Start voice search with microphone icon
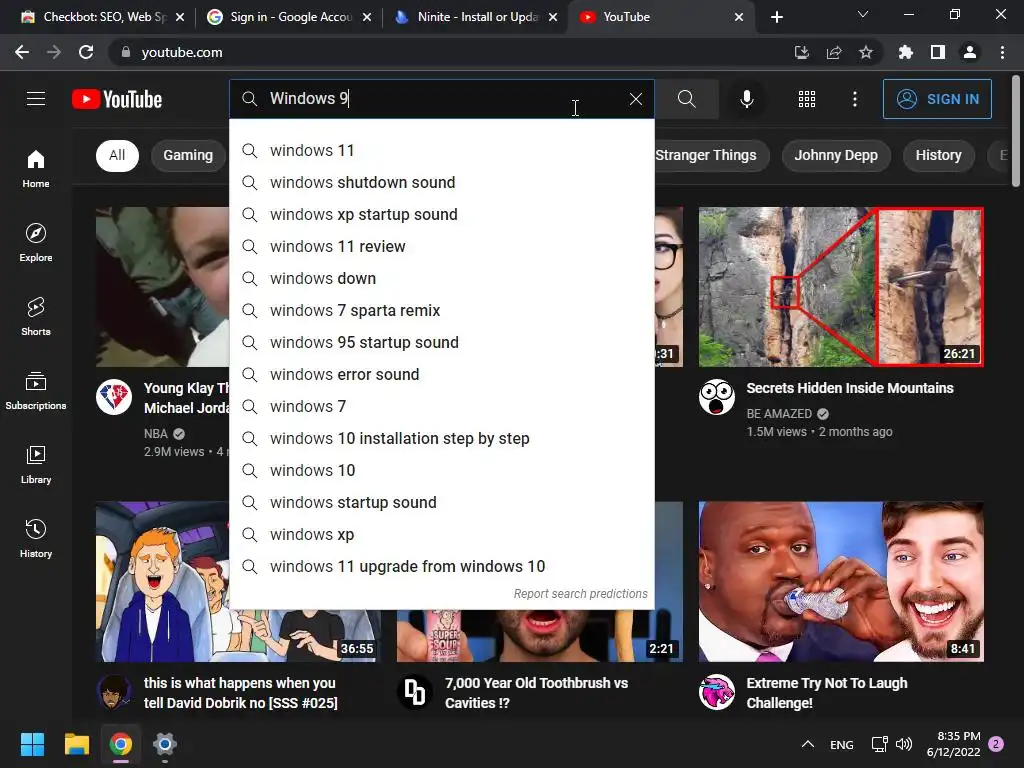 coord(746,99)
